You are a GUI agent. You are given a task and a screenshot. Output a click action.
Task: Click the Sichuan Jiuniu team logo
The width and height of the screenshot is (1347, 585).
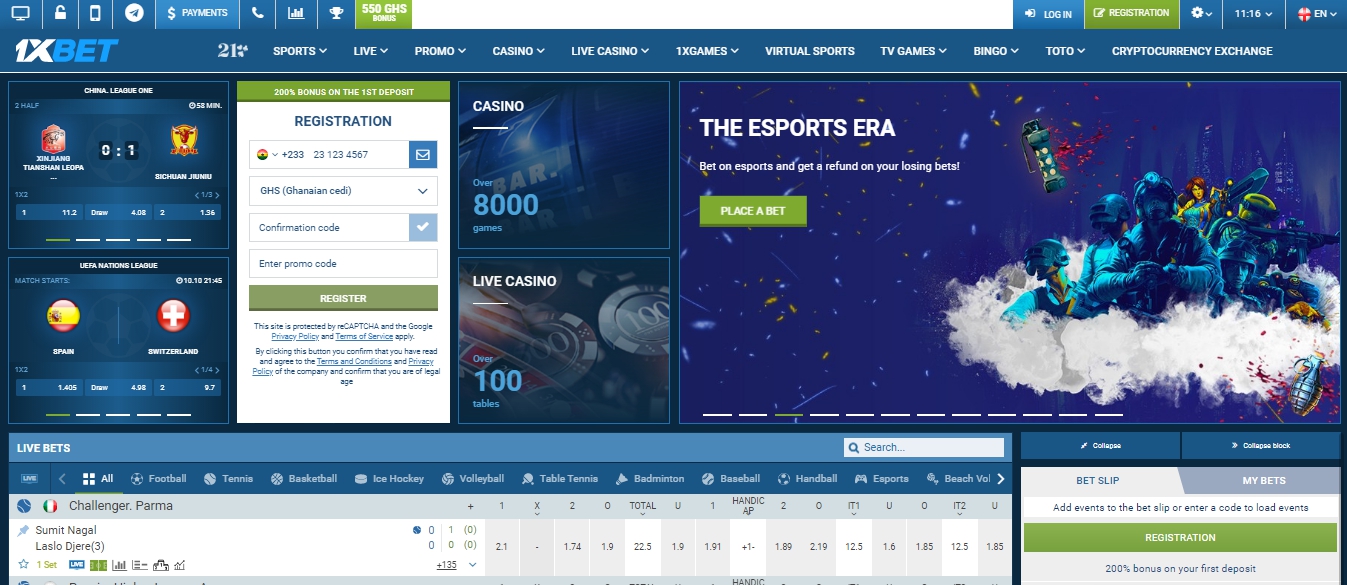point(183,138)
